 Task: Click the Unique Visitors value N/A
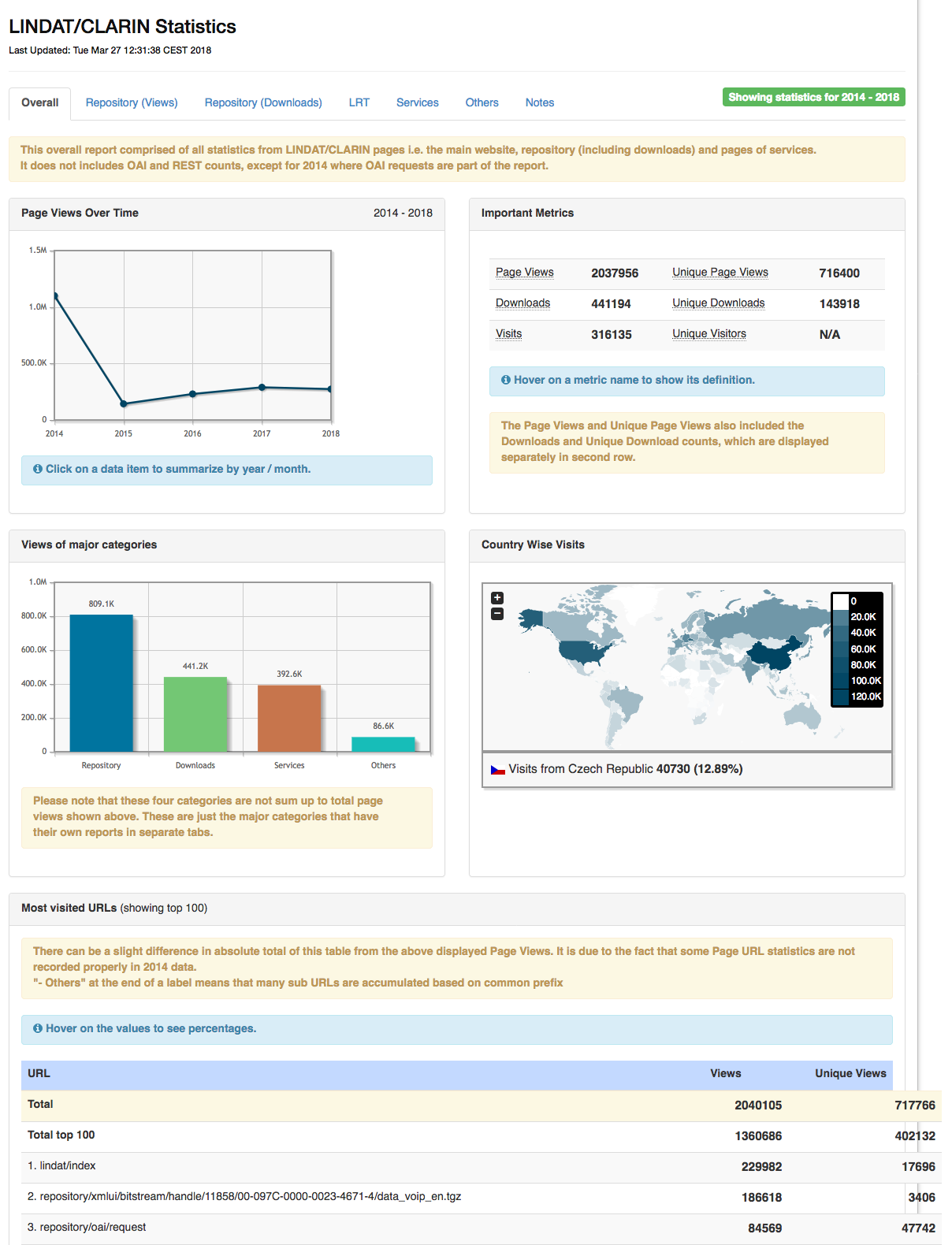(830, 335)
